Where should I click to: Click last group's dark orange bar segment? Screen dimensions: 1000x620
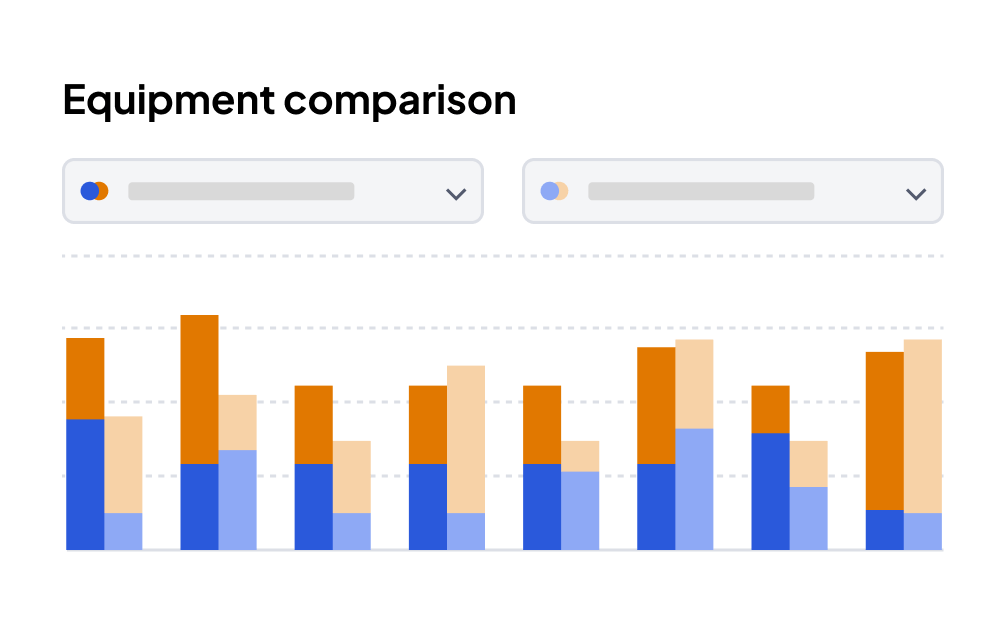[885, 430]
